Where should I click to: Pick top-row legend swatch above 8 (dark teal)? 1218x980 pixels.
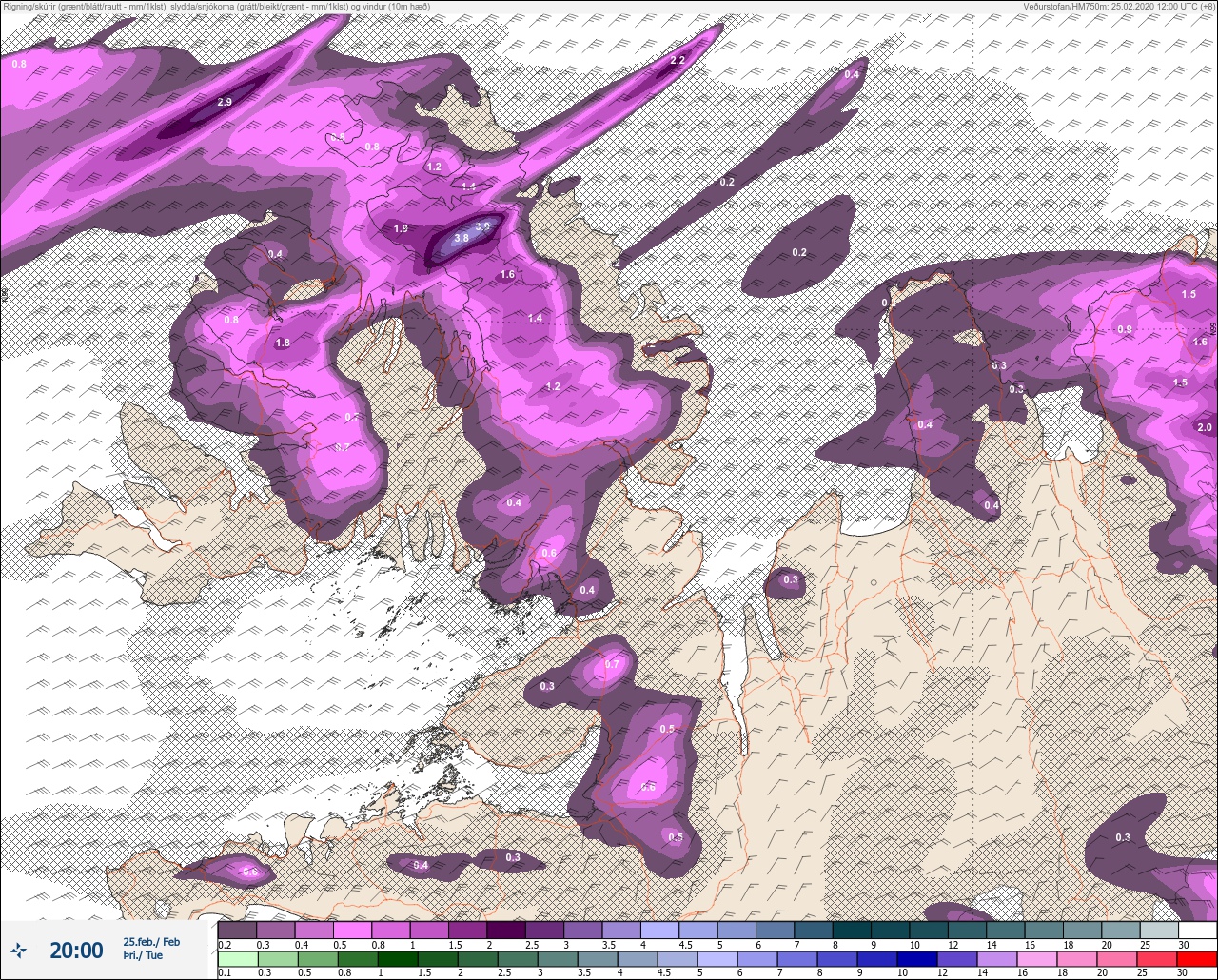point(851,930)
